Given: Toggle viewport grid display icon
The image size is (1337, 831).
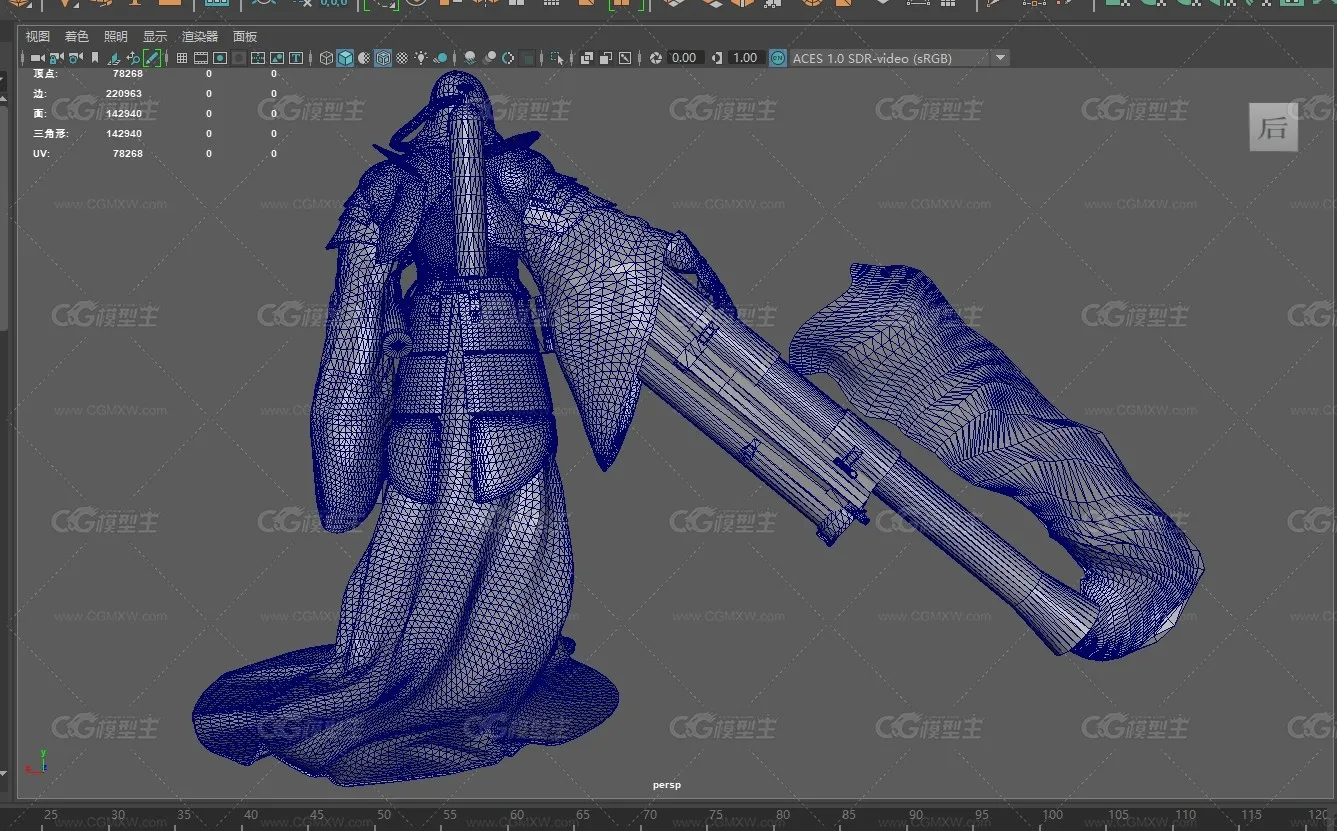Looking at the screenshot, I should 181,58.
